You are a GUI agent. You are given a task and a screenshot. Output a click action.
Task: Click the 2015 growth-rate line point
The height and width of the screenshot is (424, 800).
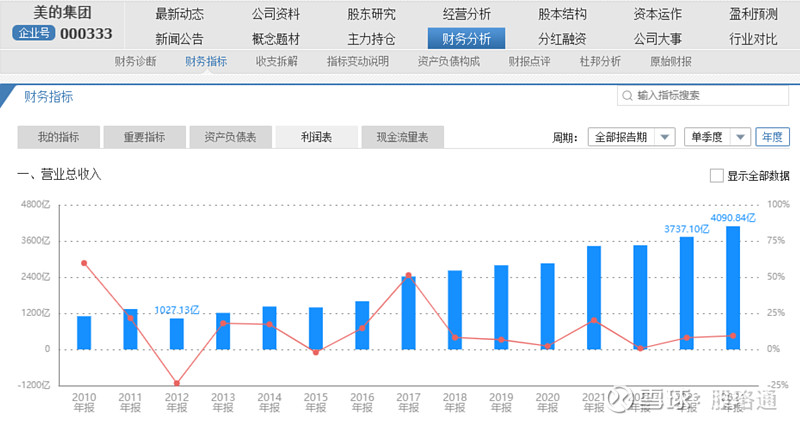316,352
